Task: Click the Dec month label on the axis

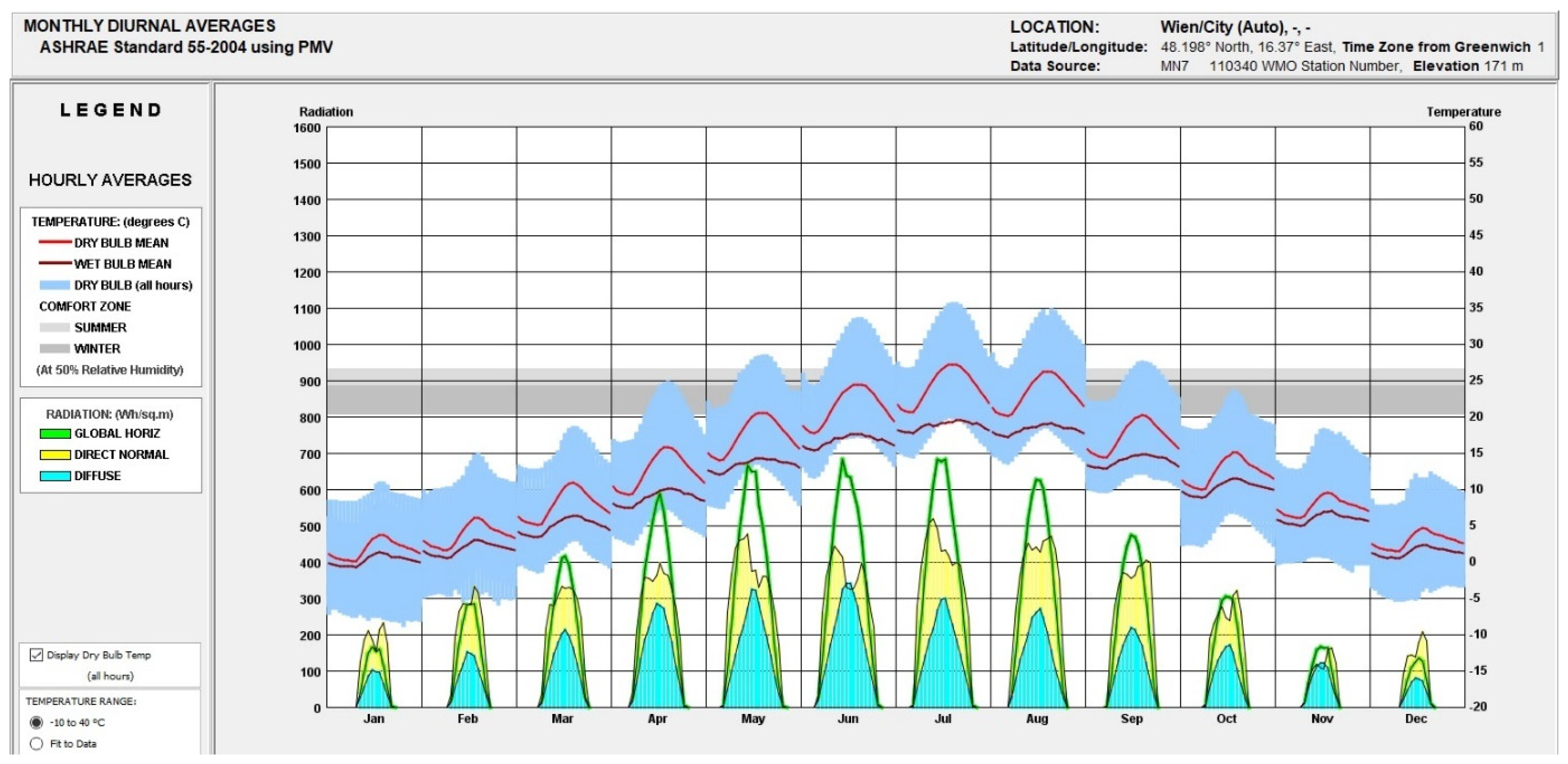Action: tap(1416, 719)
